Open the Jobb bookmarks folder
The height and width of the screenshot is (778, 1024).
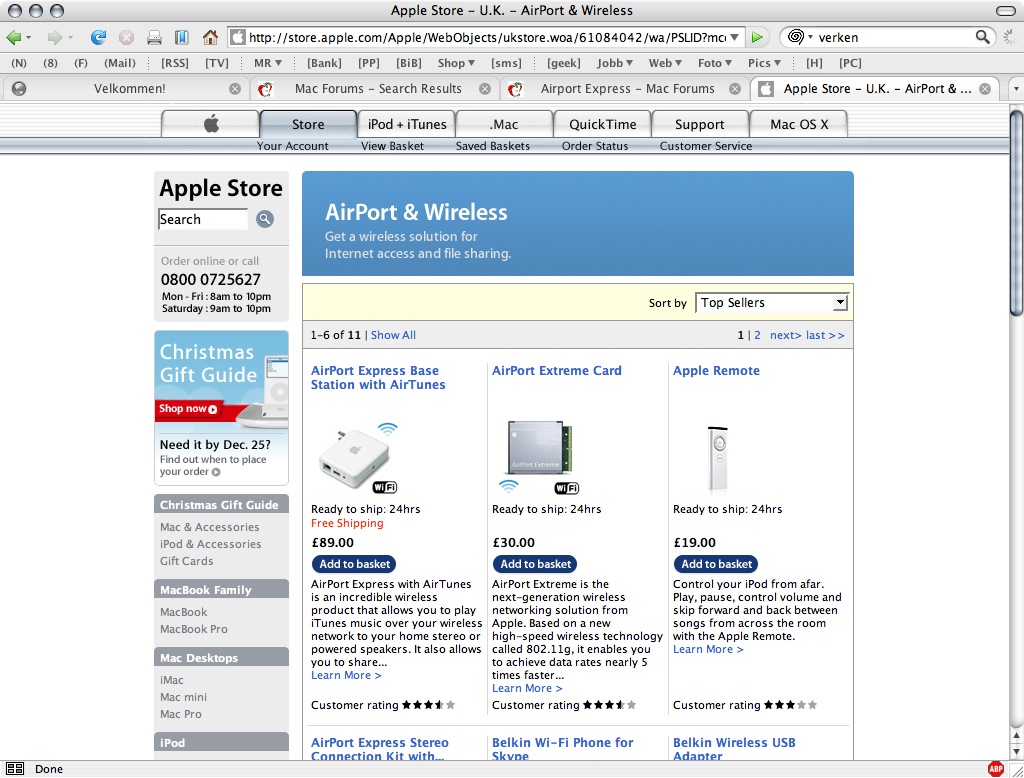coord(615,63)
